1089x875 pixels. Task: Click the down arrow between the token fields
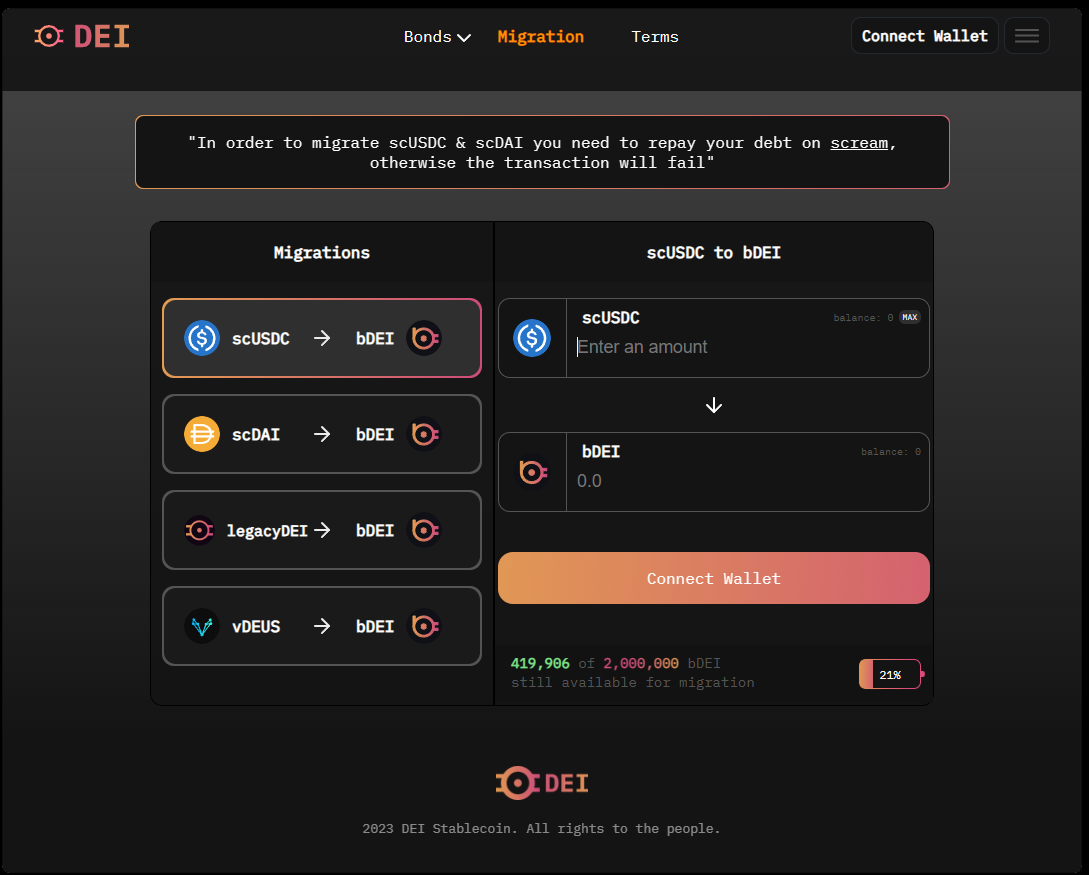[713, 405]
